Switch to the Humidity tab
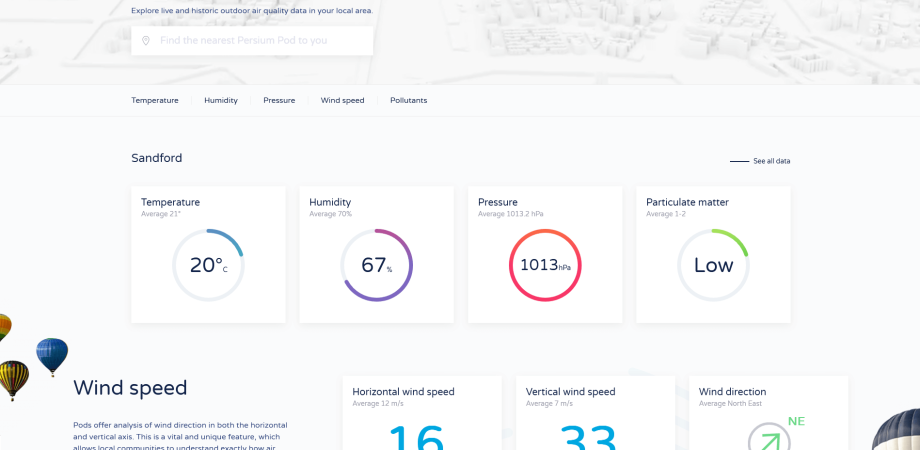This screenshot has width=920, height=450. [221, 101]
